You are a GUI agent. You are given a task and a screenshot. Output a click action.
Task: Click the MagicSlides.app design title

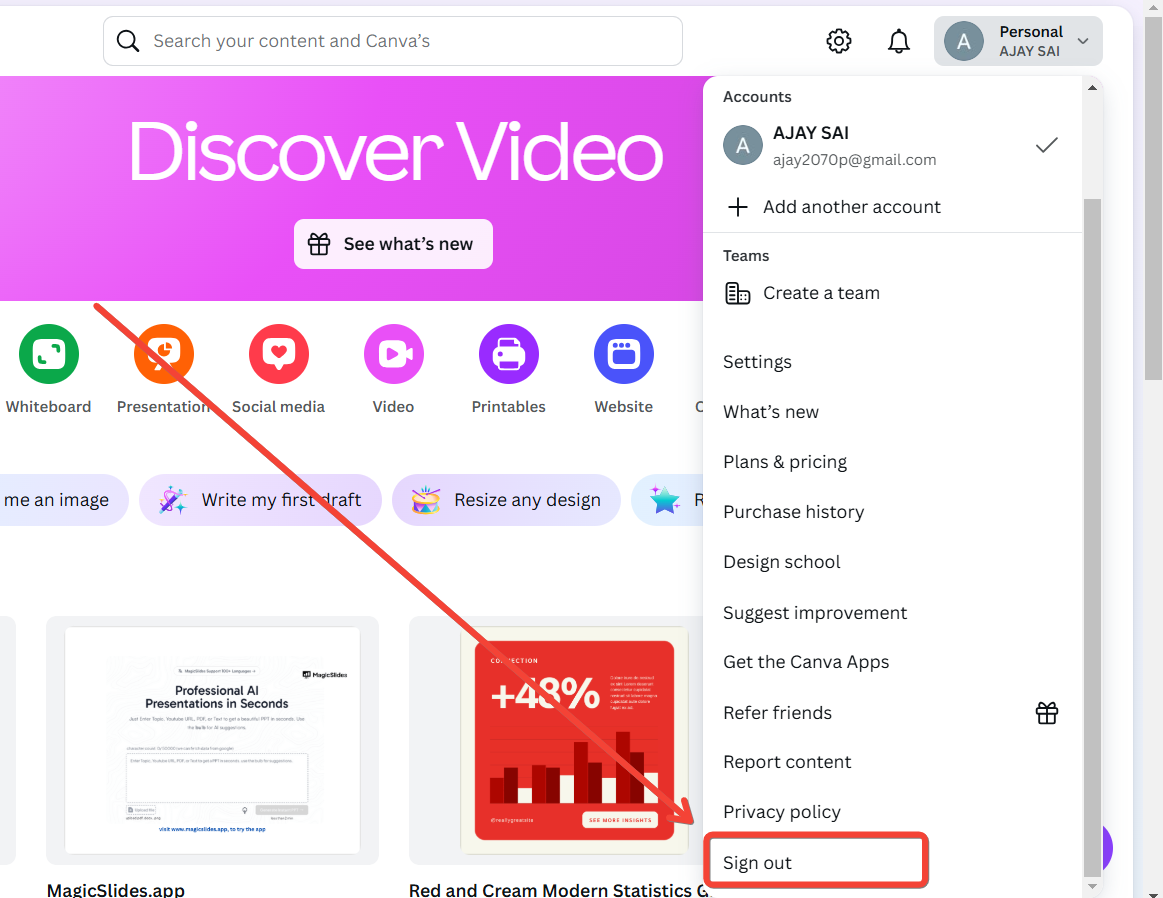(x=116, y=889)
